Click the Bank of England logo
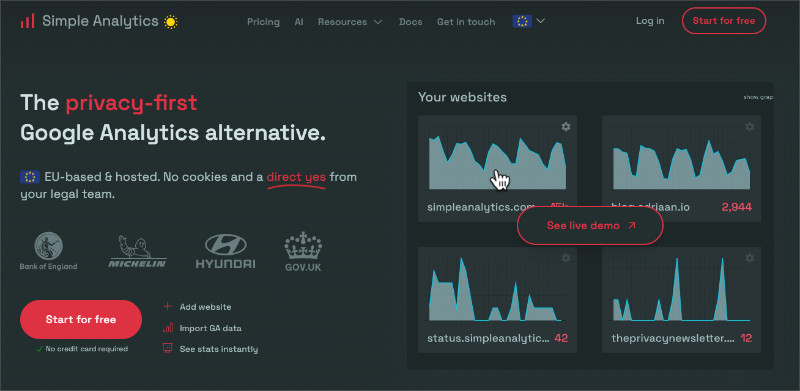Viewport: 800px width, 391px height. tap(48, 251)
